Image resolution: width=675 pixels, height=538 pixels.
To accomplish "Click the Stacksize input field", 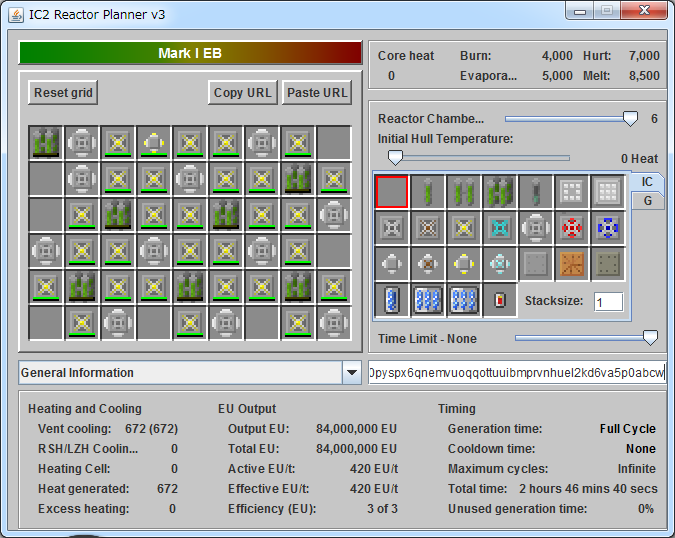I will click(x=608, y=302).
